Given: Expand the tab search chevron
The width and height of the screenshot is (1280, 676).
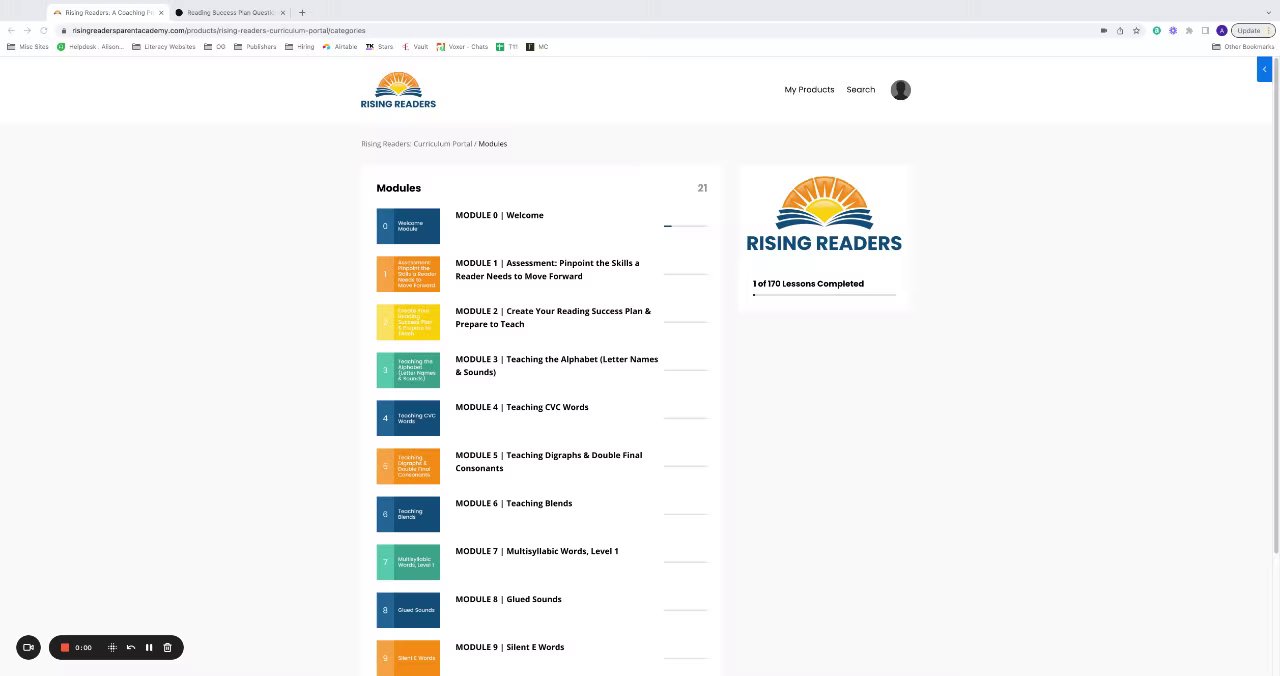Looking at the screenshot, I should pos(1268,12).
